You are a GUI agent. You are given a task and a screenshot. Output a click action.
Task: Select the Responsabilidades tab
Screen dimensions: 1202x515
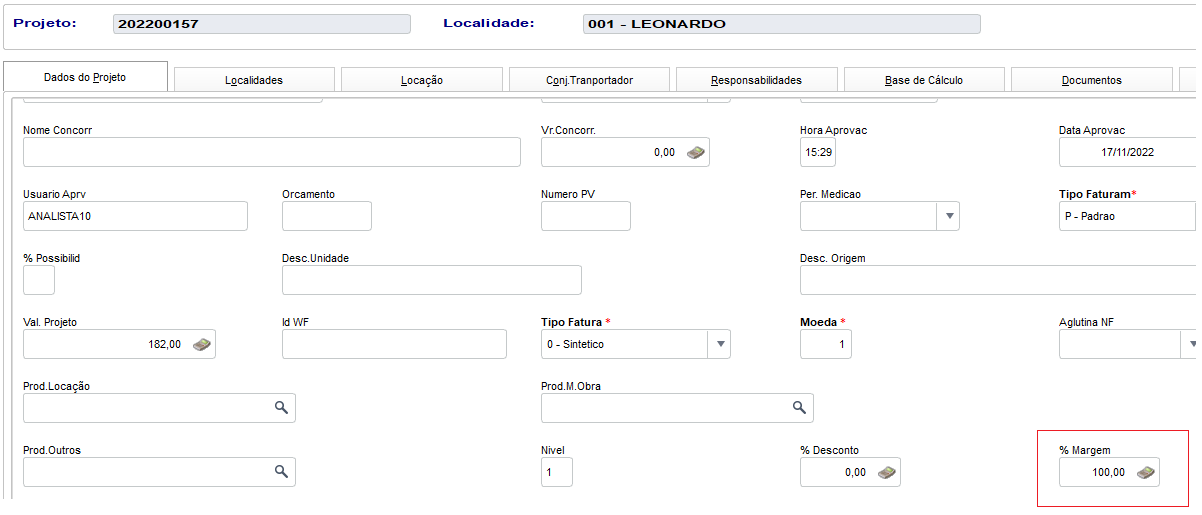(756, 80)
